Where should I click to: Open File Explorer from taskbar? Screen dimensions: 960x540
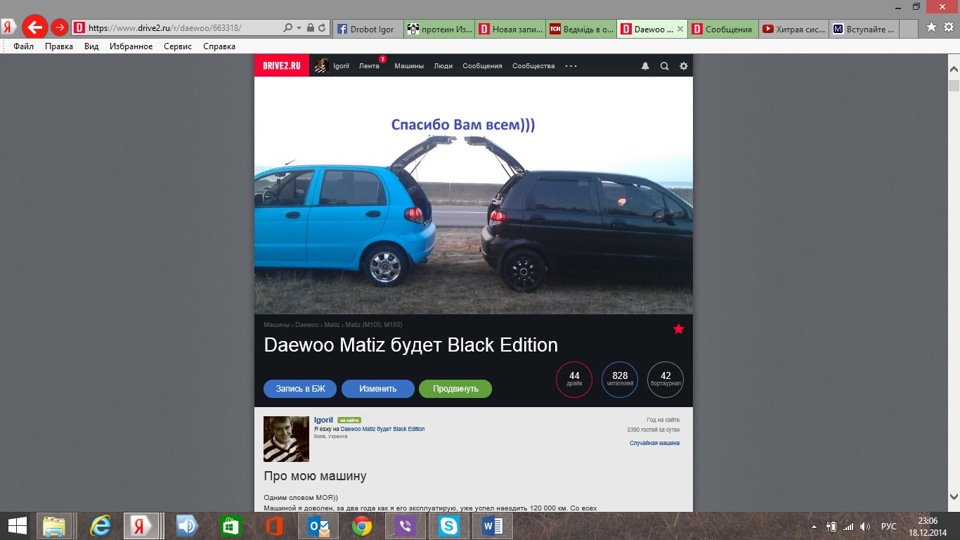(54, 526)
